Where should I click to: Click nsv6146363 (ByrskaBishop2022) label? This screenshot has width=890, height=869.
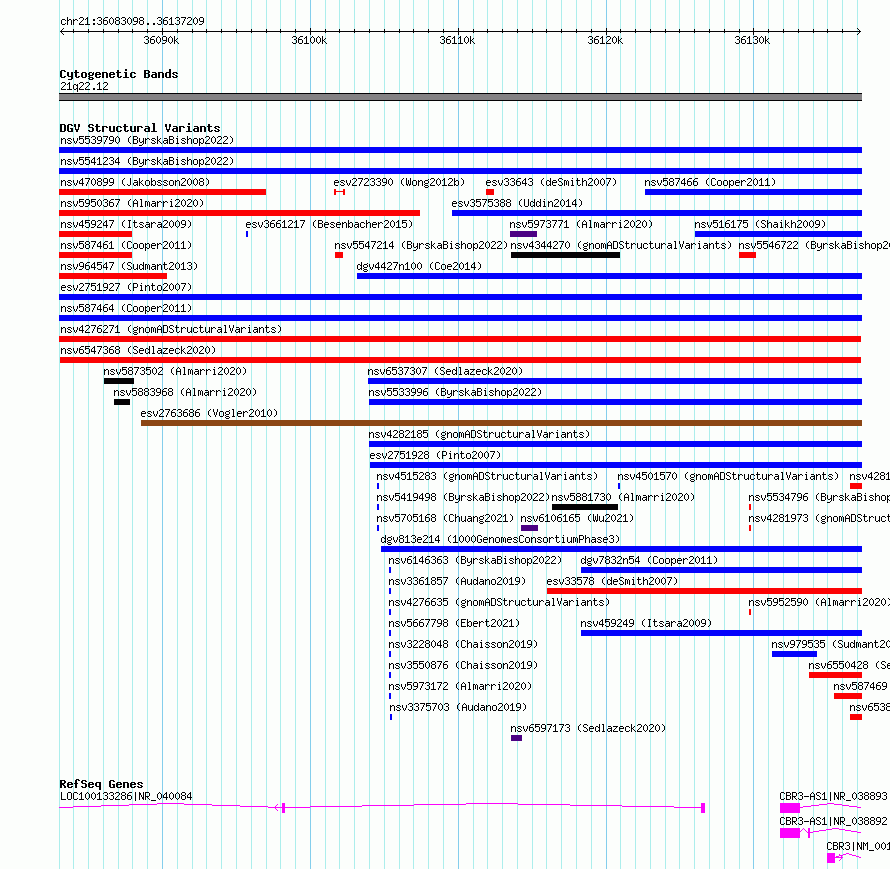(475, 560)
